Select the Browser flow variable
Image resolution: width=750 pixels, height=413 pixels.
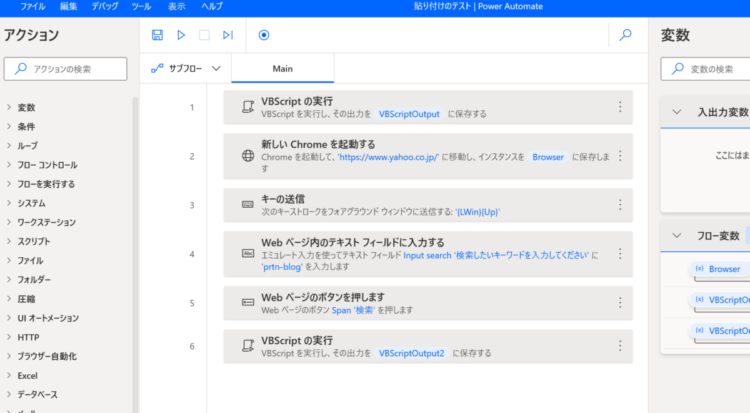(719, 269)
